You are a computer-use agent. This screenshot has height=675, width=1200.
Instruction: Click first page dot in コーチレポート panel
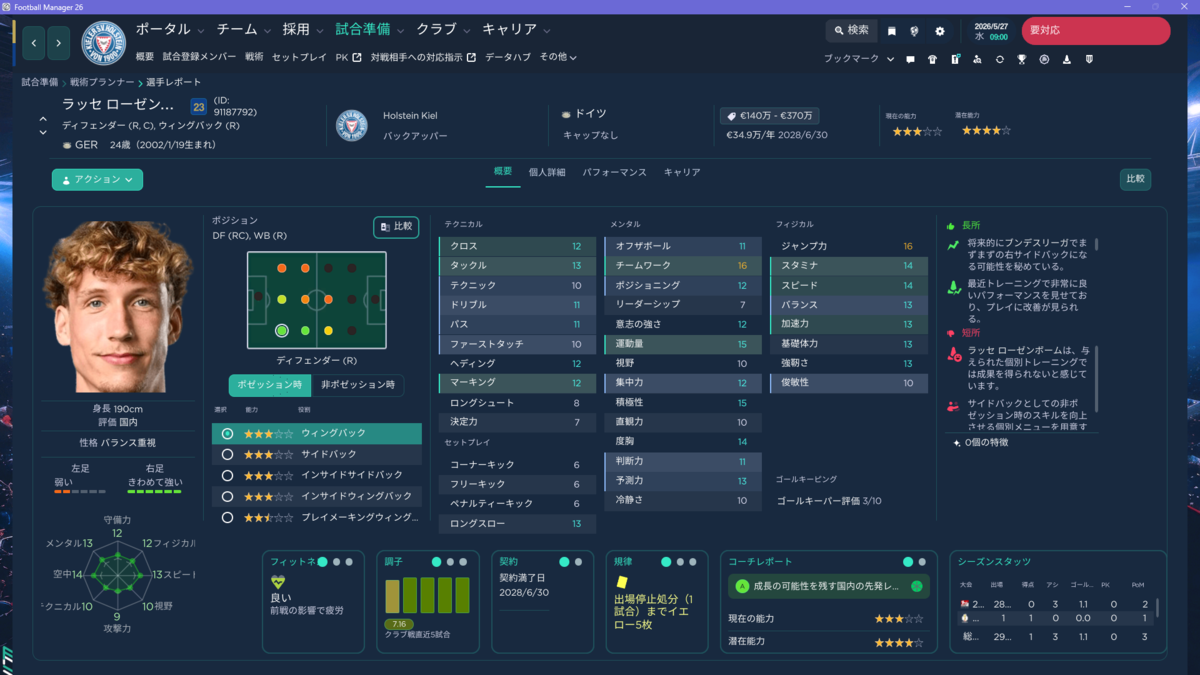tap(908, 562)
